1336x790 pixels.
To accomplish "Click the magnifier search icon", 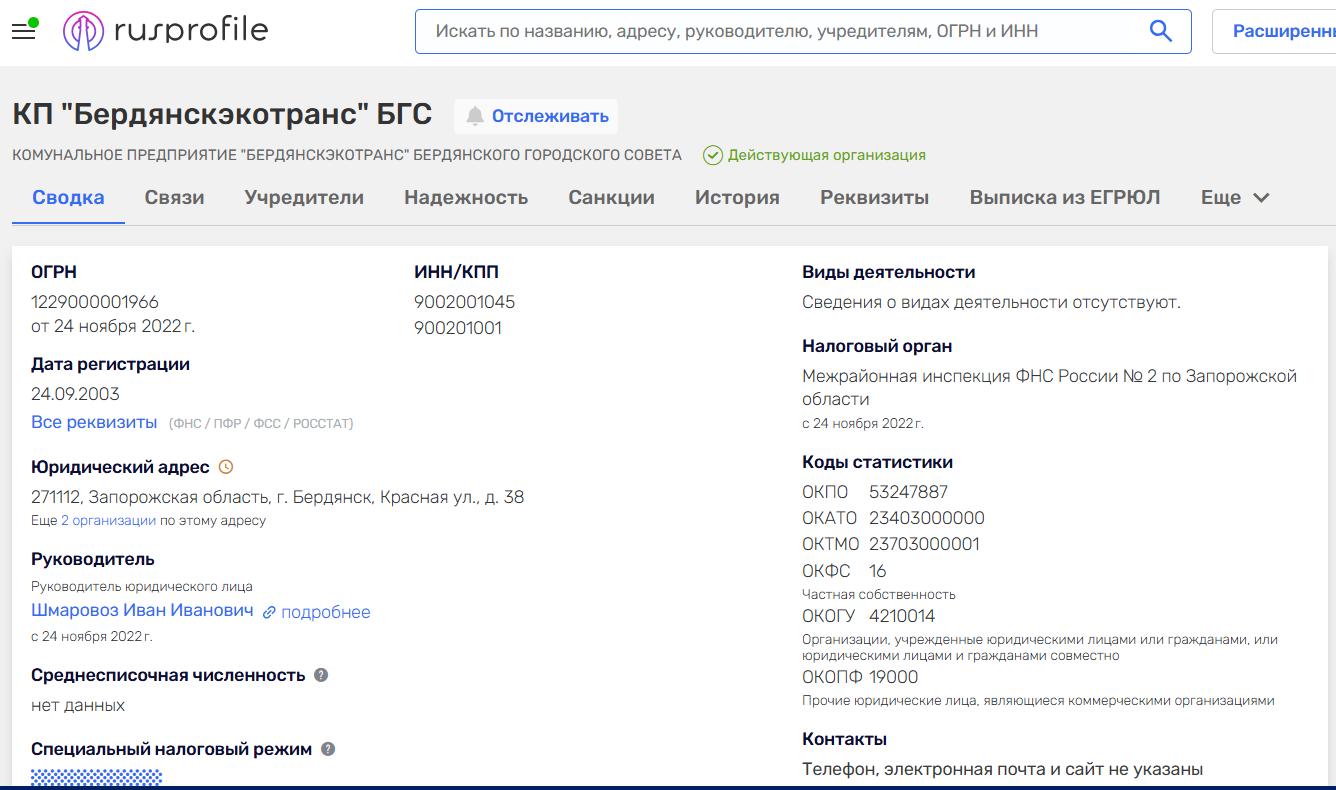I will (x=1160, y=31).
